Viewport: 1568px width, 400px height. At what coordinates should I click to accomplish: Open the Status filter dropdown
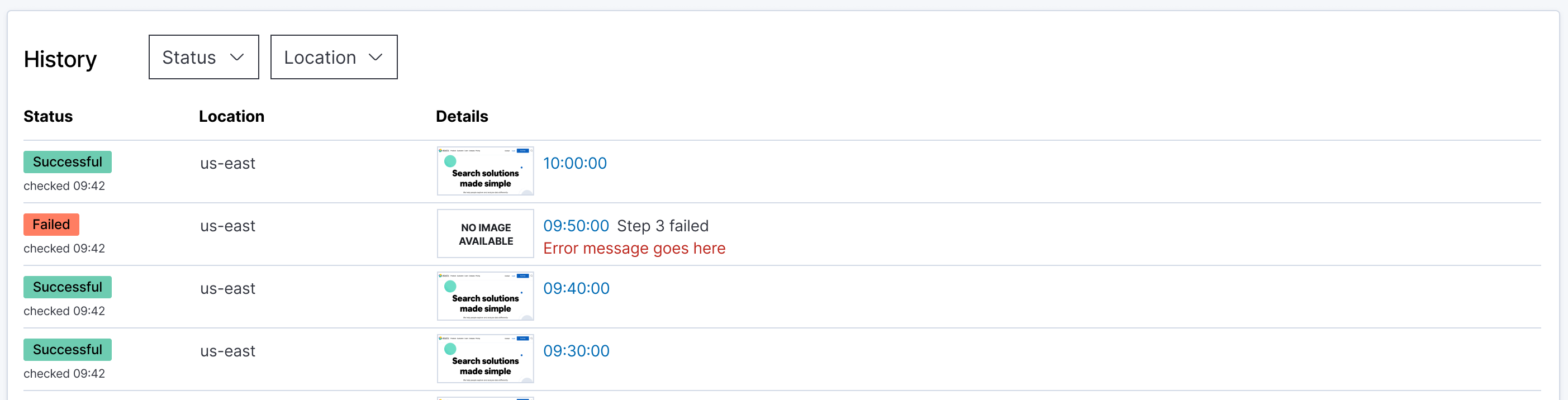tap(203, 56)
